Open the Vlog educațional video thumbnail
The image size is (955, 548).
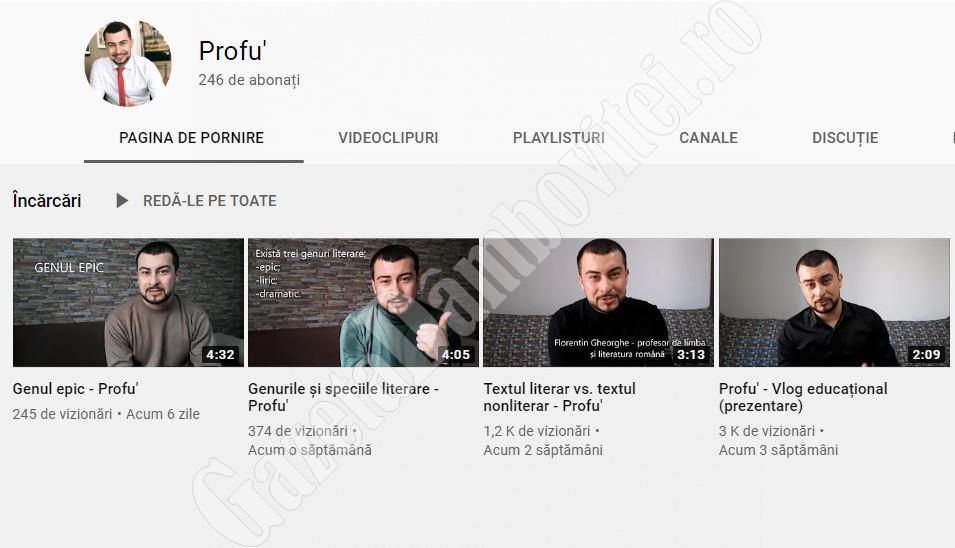tap(834, 303)
